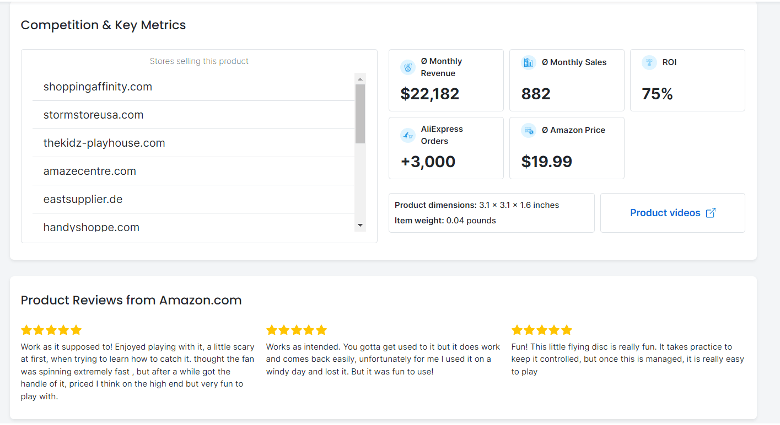Click the Amazon Price icon

528,130
